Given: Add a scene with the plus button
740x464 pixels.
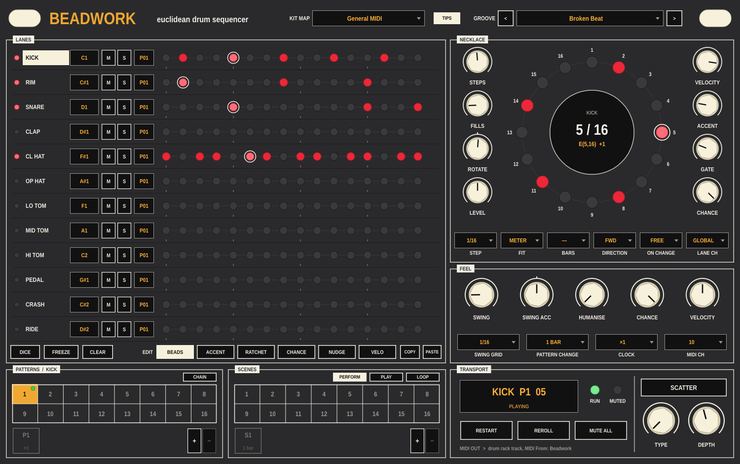Looking at the screenshot, I should pos(417,441).
